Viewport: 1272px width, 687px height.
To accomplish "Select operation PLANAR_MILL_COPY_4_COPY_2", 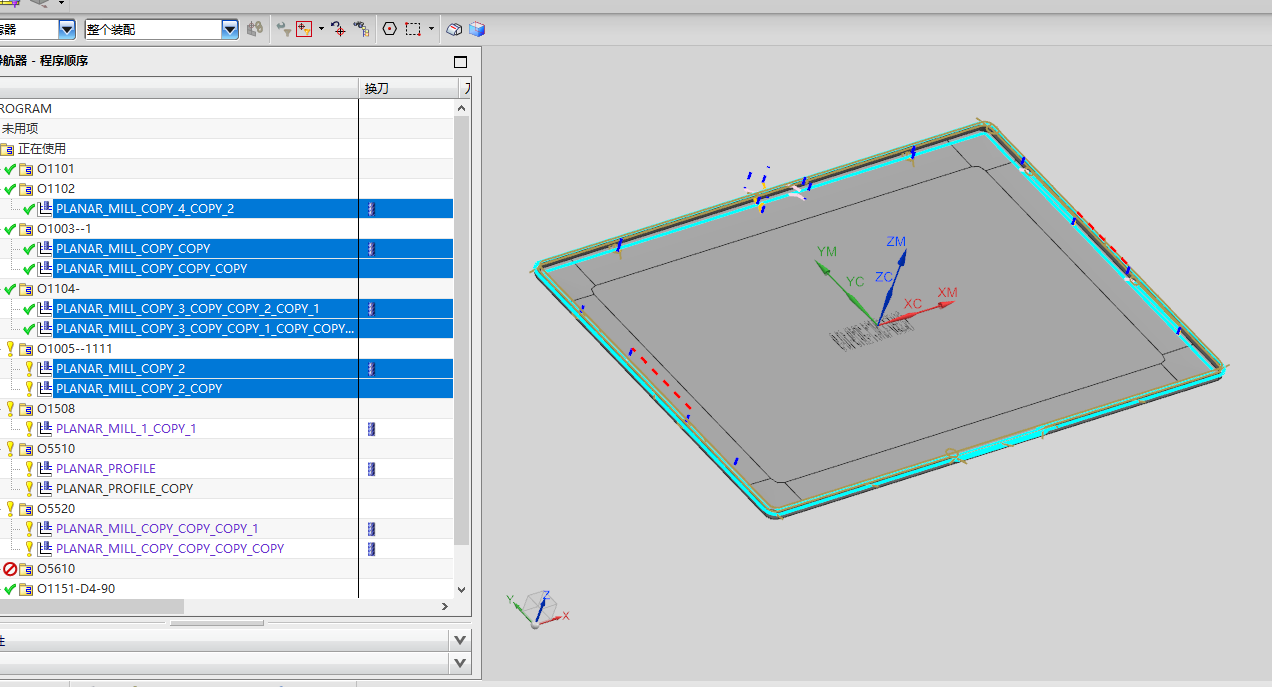I will (x=145, y=209).
